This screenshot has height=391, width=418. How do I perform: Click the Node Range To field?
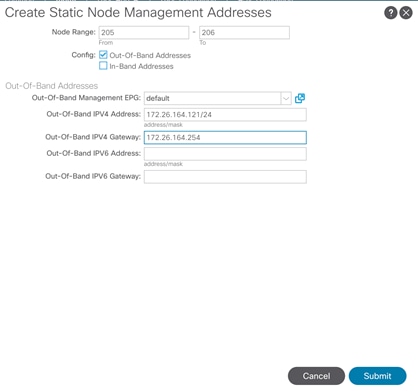(x=244, y=33)
